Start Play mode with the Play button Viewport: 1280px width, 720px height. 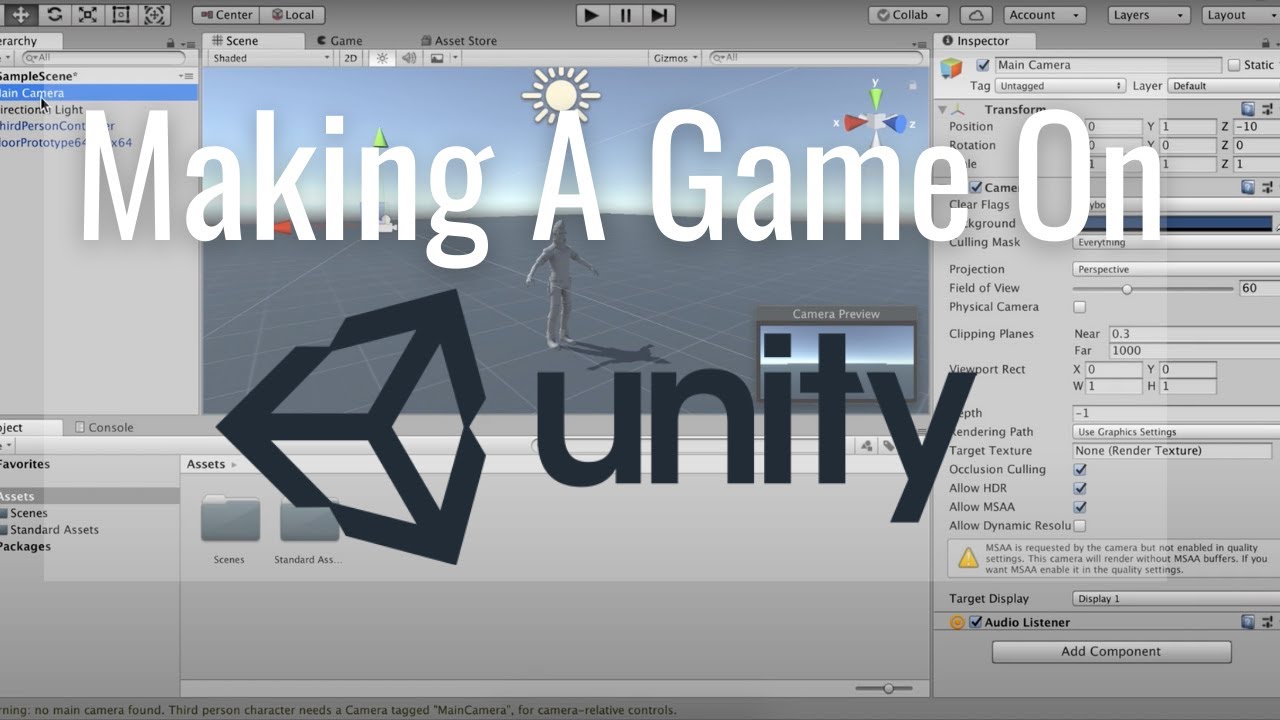tap(592, 15)
